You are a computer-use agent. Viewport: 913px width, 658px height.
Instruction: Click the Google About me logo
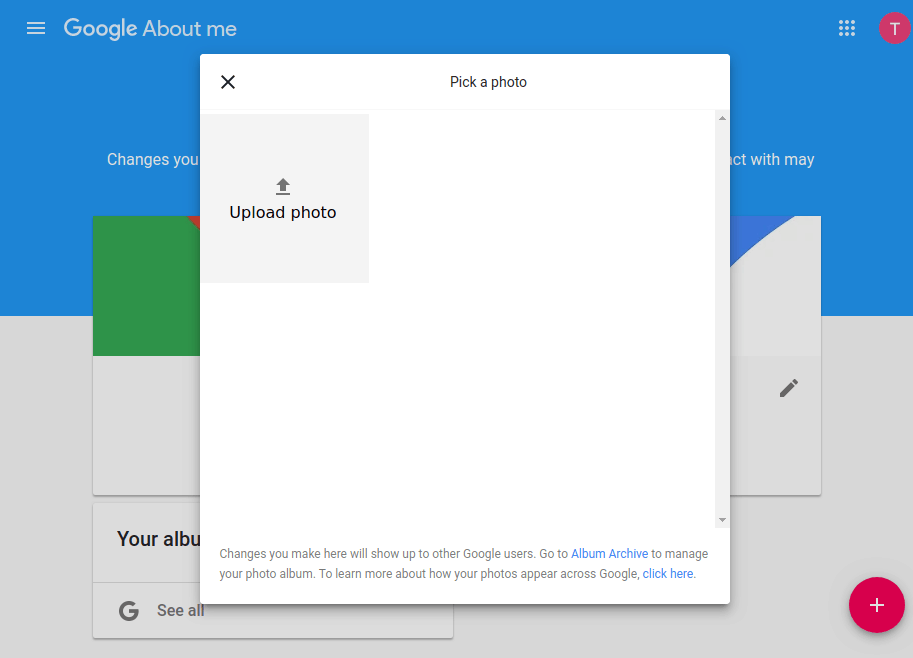point(150,29)
